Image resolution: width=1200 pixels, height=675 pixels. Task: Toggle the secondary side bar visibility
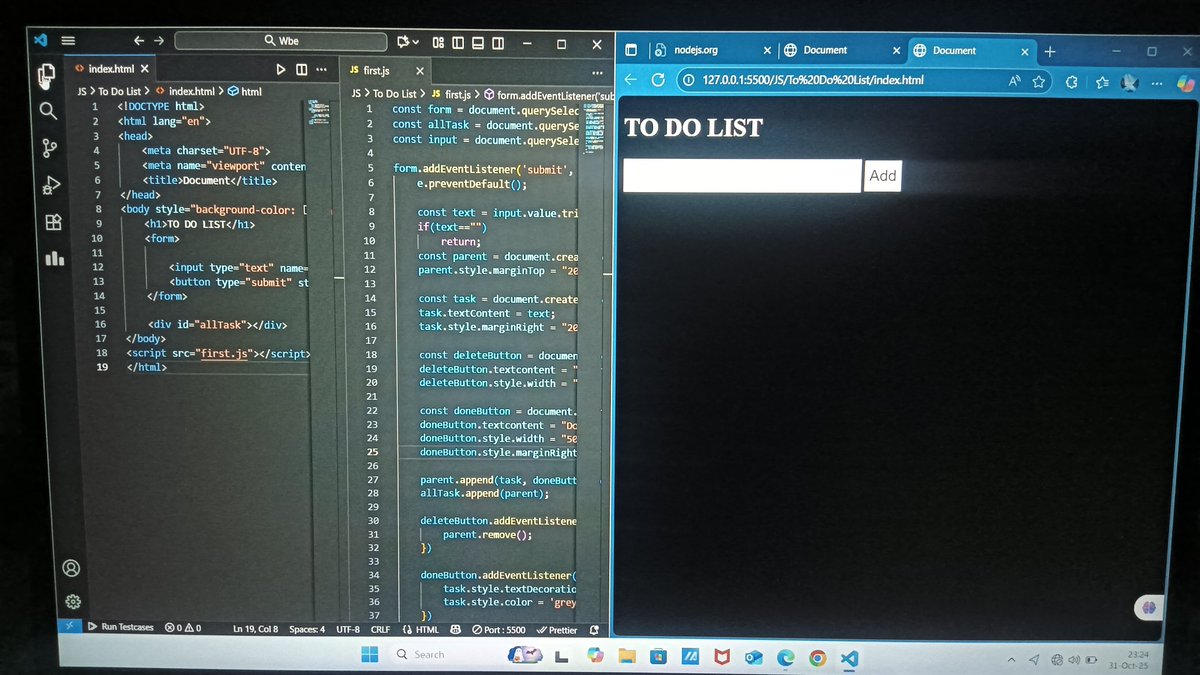(x=498, y=42)
